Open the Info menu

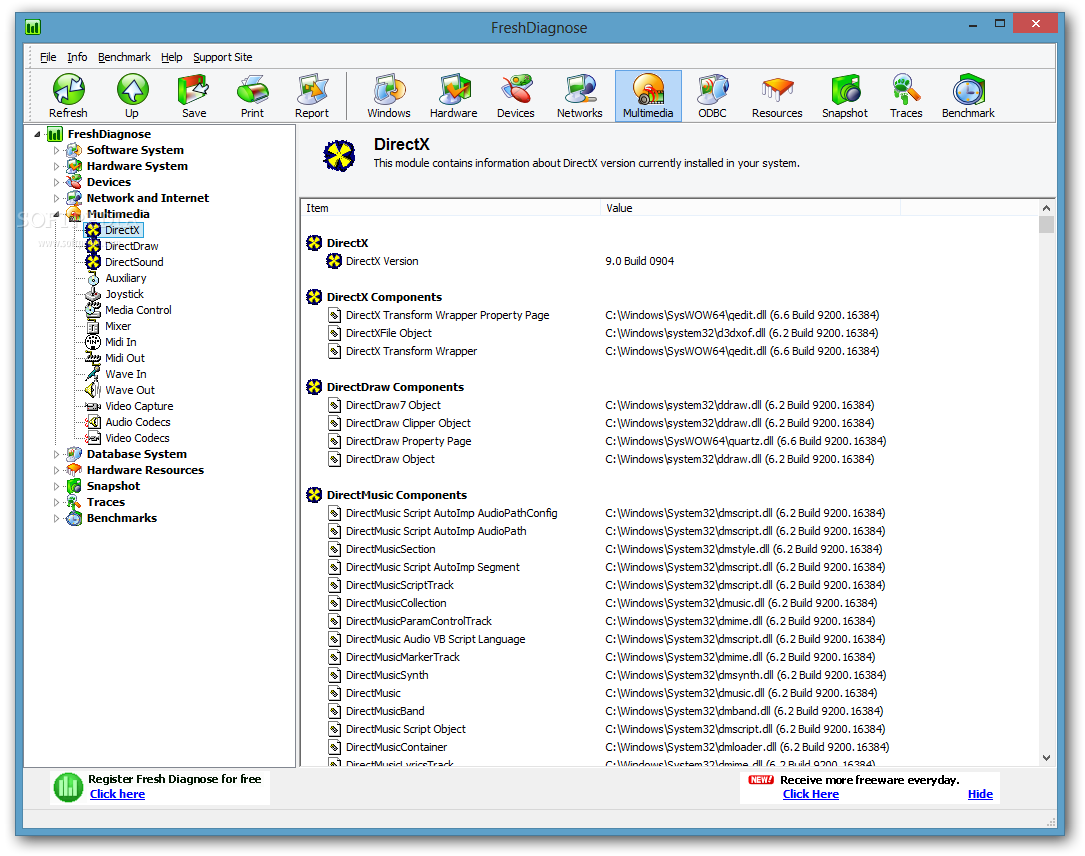(77, 57)
